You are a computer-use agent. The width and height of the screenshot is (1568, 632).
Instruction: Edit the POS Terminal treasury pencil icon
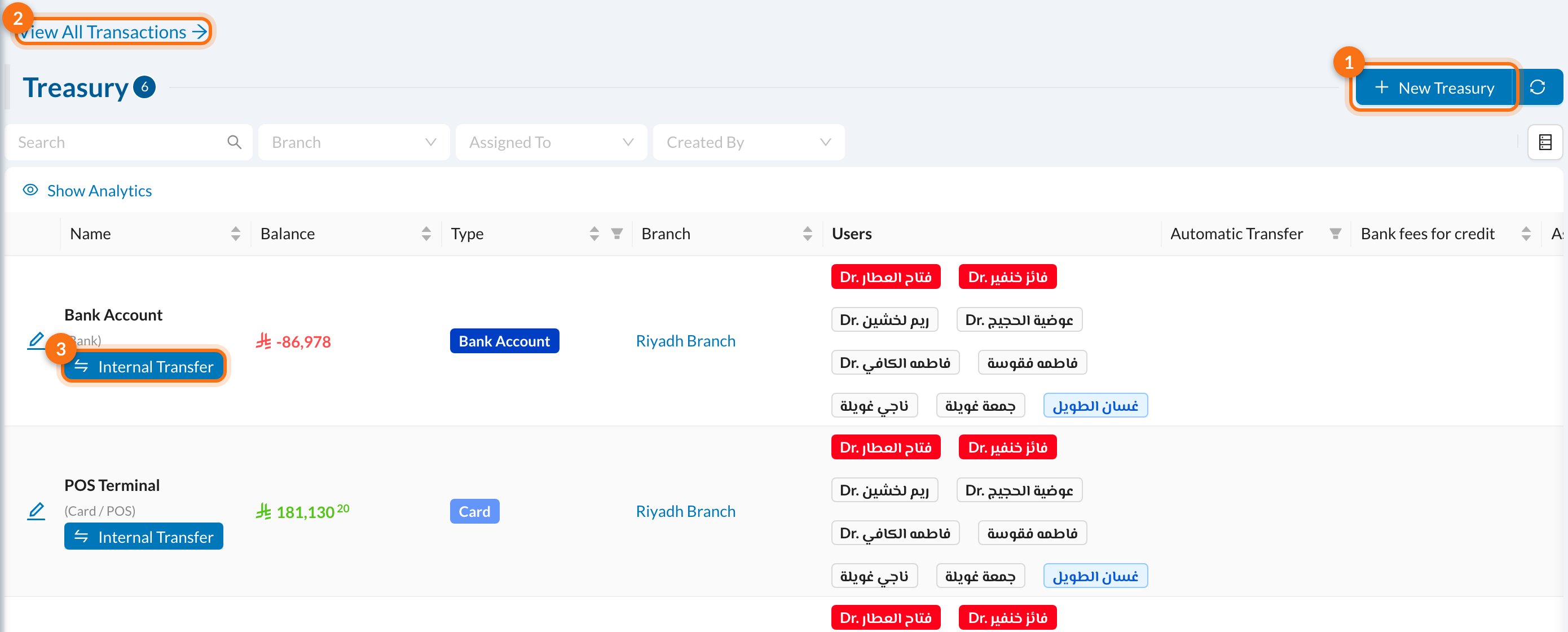[37, 511]
